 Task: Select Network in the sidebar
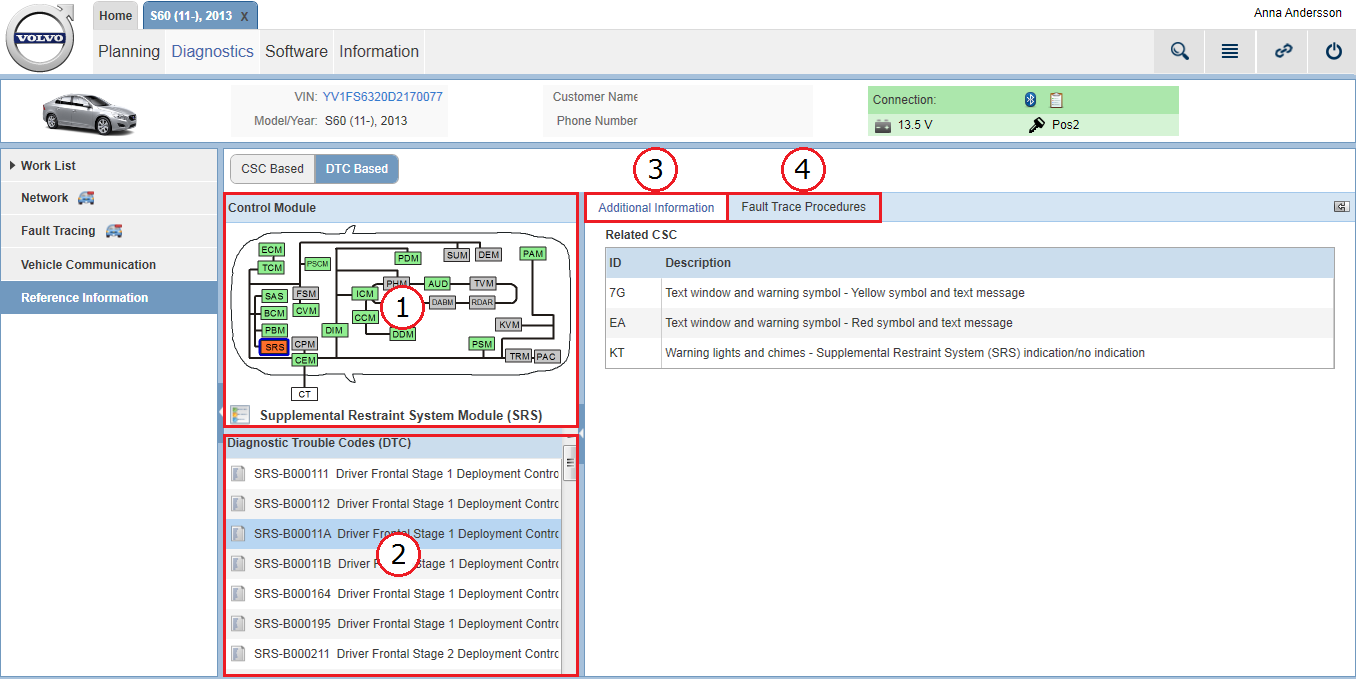pos(109,198)
